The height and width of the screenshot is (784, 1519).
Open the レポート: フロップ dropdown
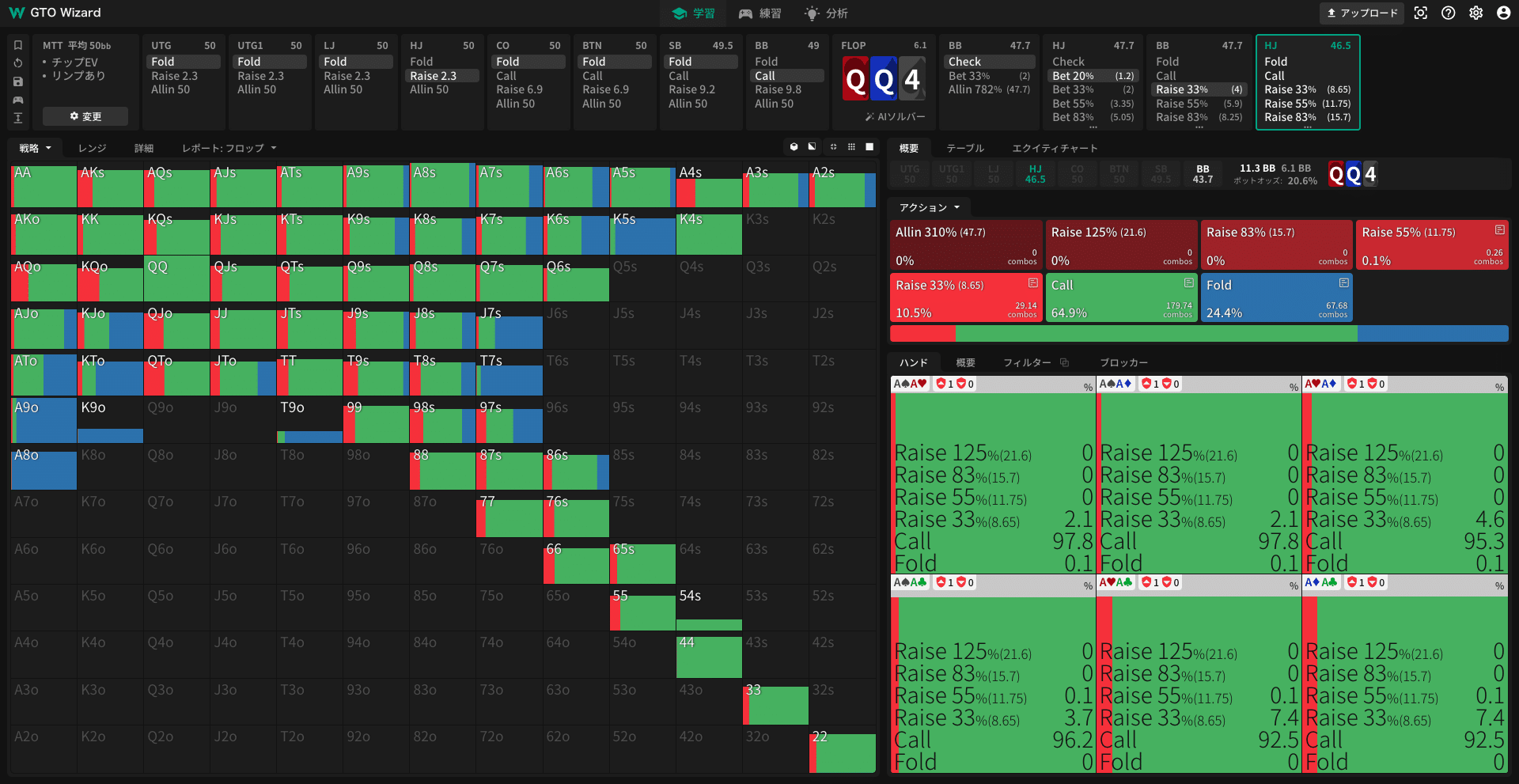(x=229, y=148)
